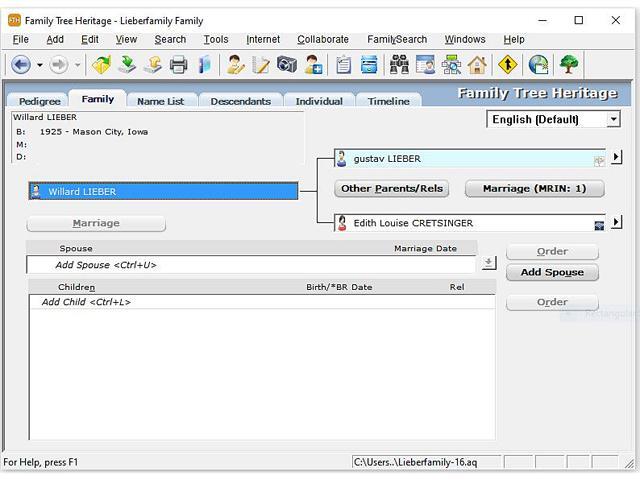Click the binoculars search icon
640x480 pixels.
399,65
